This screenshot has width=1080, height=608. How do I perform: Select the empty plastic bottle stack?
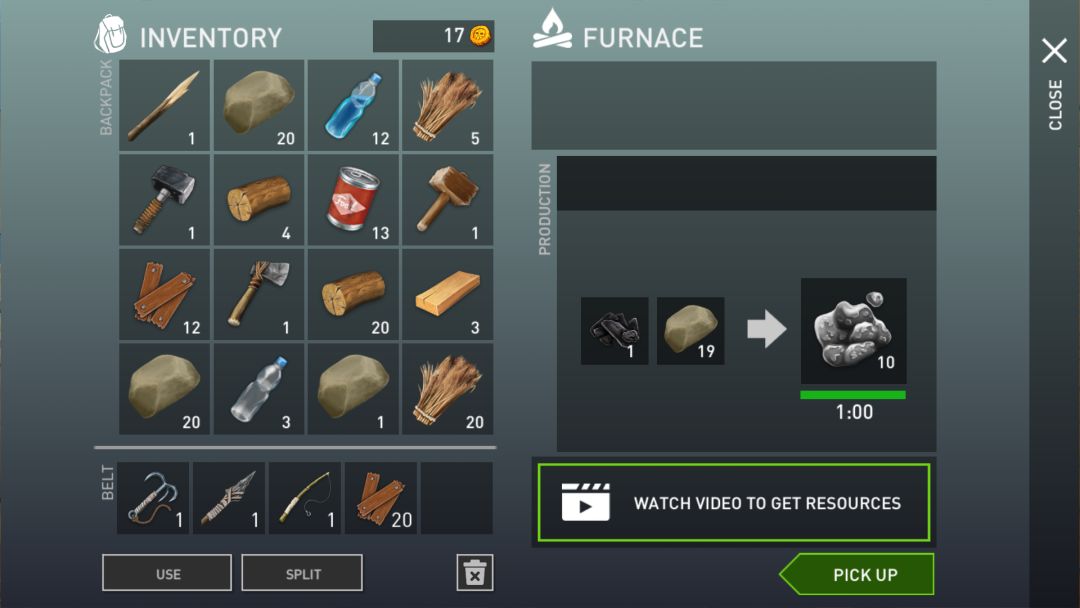point(259,389)
